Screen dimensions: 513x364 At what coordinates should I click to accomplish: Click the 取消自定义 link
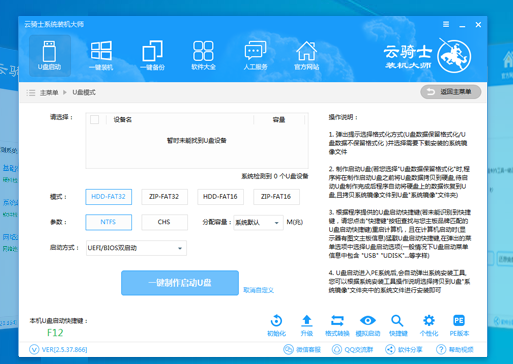tap(258, 290)
